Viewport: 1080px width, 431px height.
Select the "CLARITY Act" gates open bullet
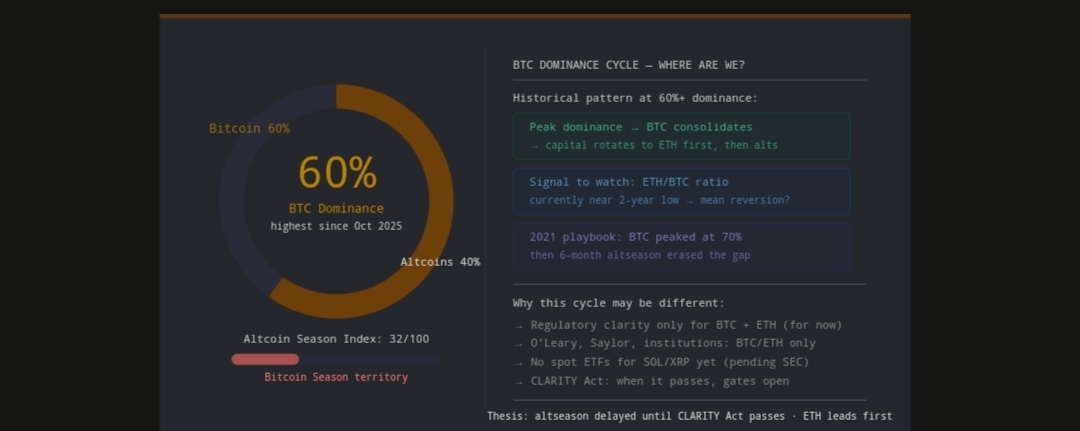coord(651,381)
